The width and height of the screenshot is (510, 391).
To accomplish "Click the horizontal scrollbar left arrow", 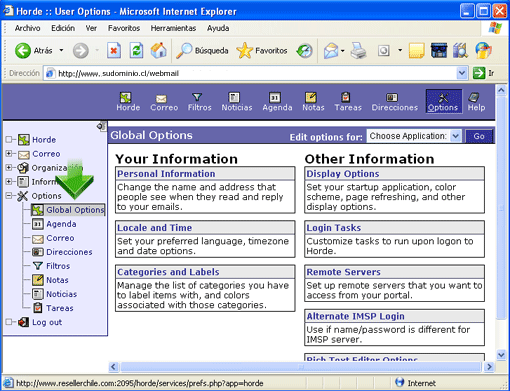I will pyautogui.click(x=113, y=367).
